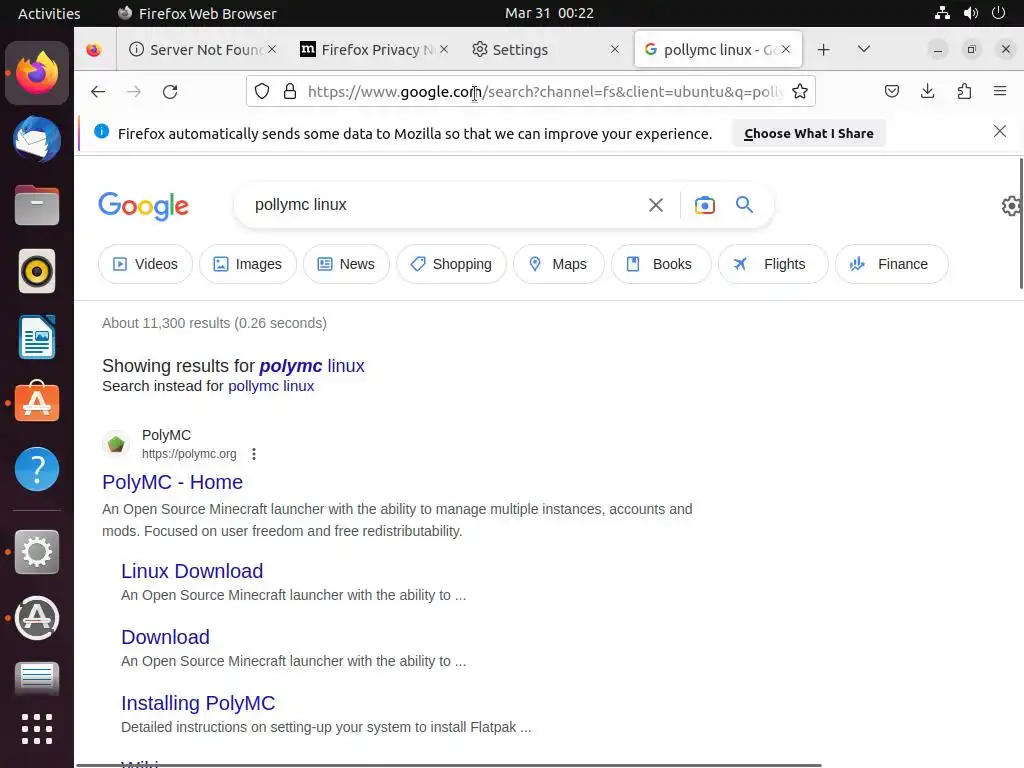
Task: Click the vertical page scrollbar
Action: tap(1021, 223)
